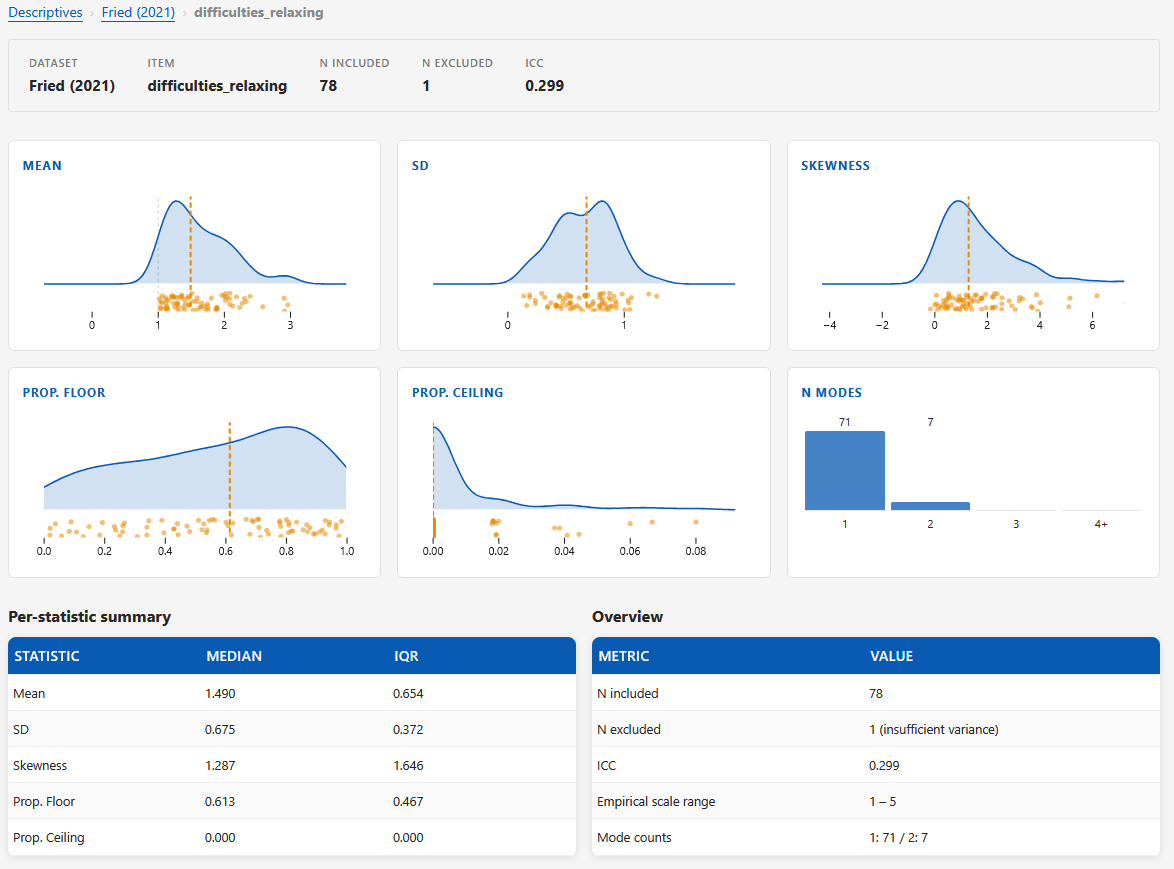Click the N included row label in Overview
The image size is (1174, 869).
(x=627, y=694)
